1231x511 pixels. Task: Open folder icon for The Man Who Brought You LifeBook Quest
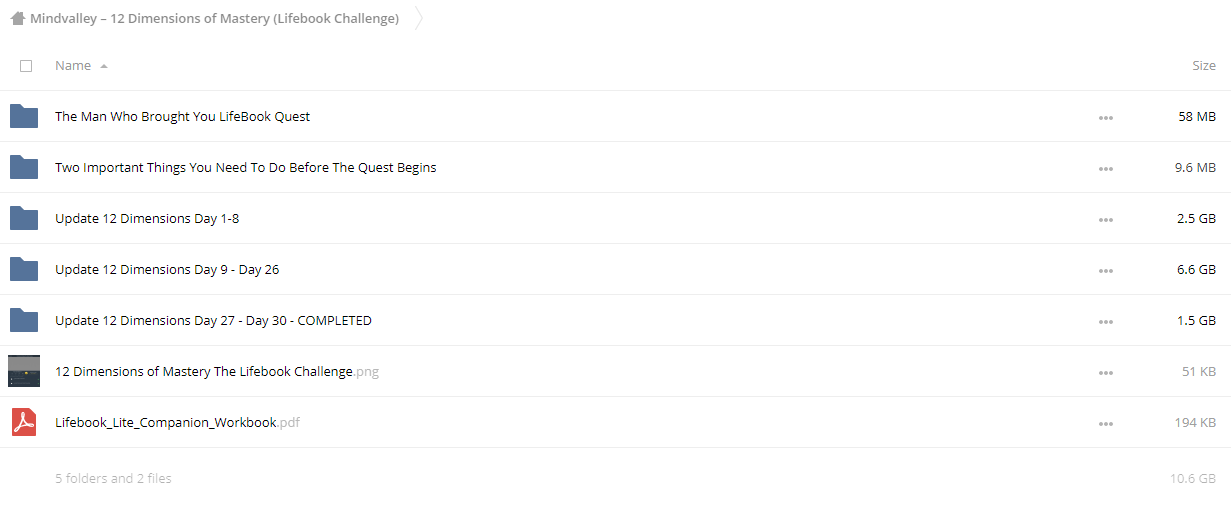point(24,116)
